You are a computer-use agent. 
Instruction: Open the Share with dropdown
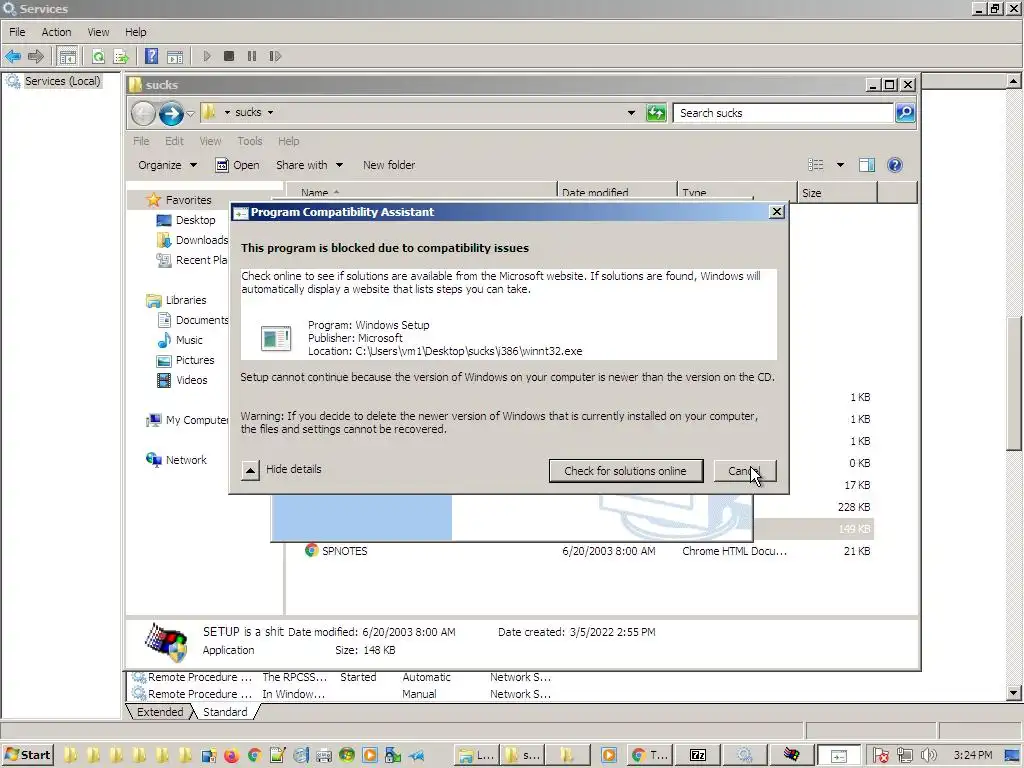309,165
